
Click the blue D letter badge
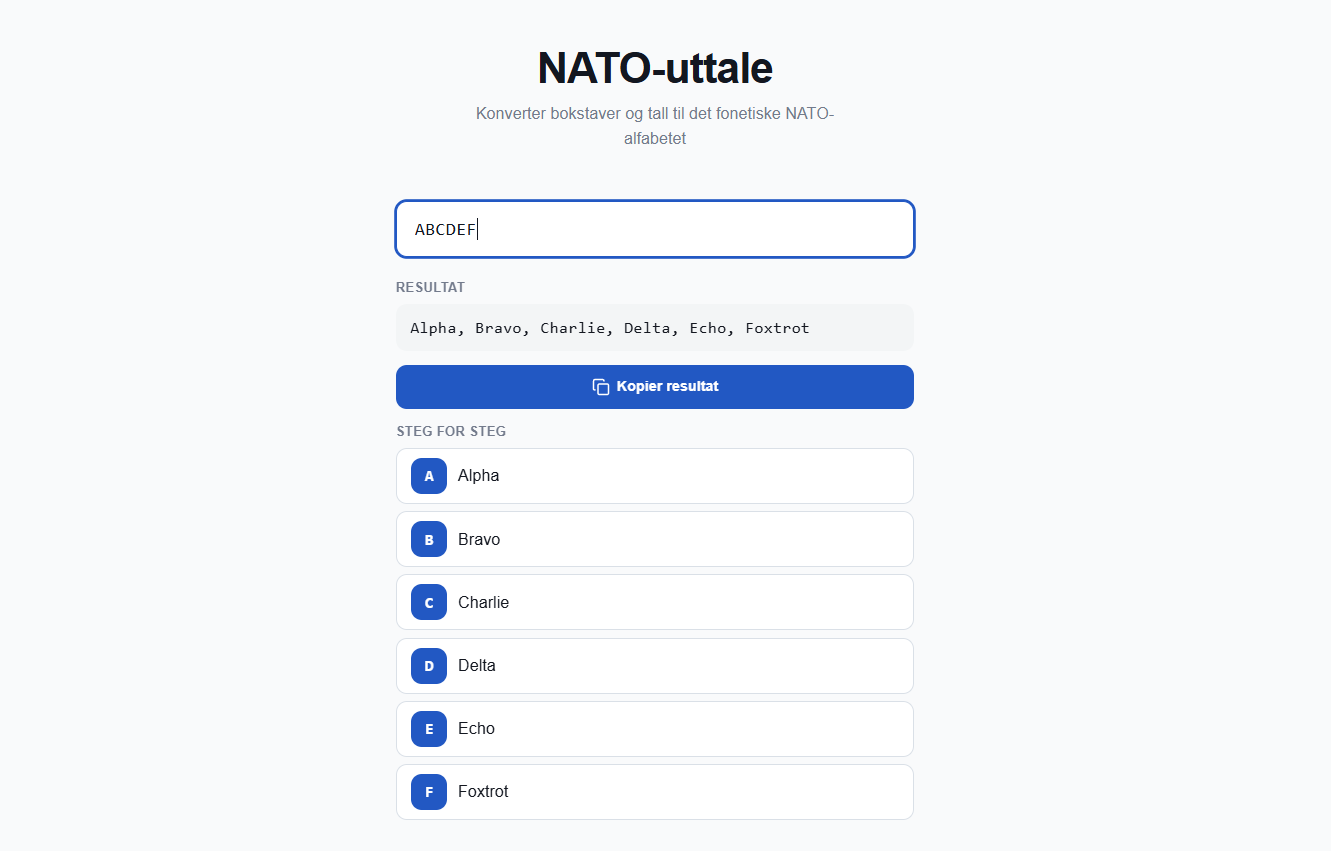pyautogui.click(x=429, y=666)
